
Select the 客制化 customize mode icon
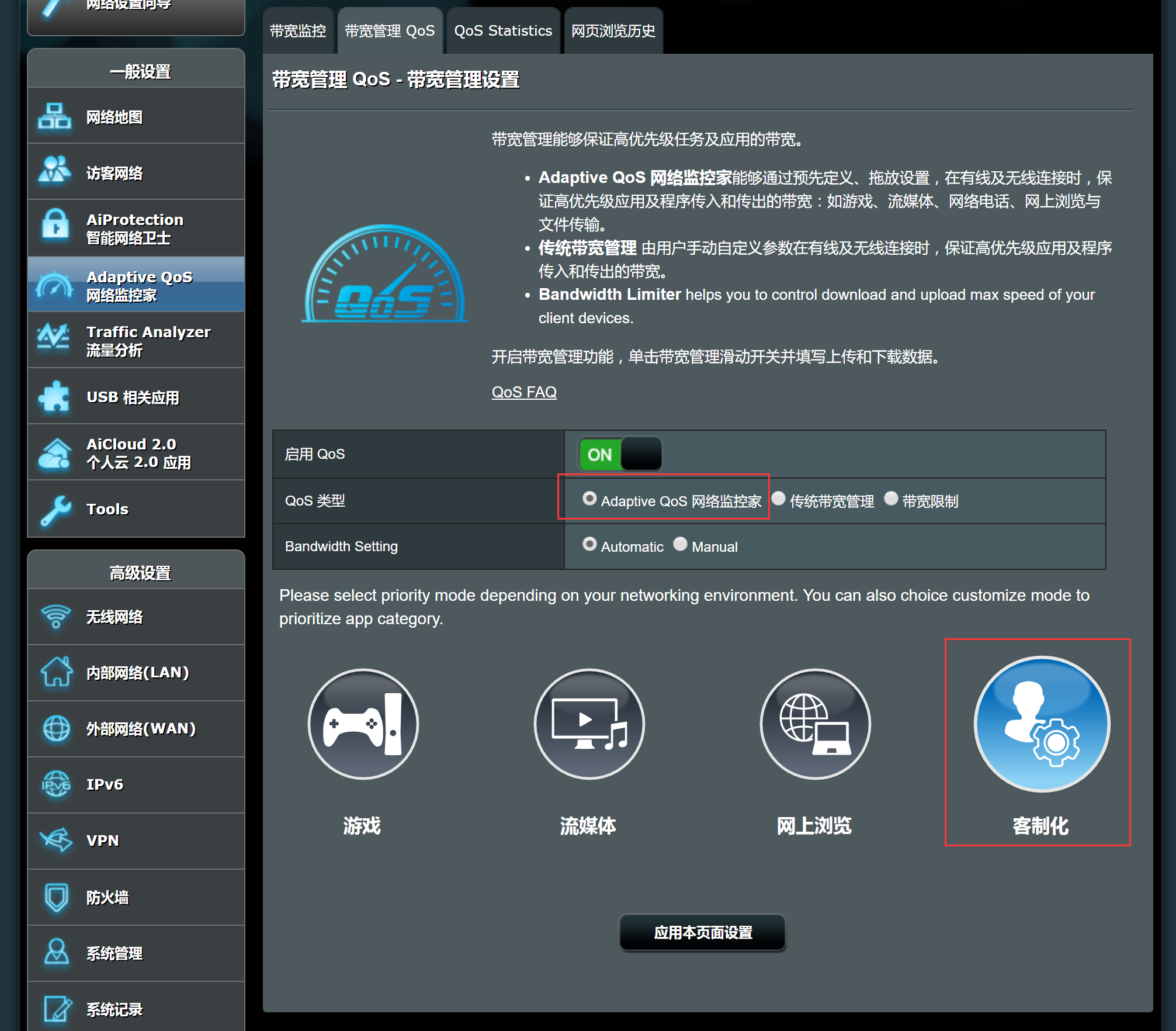pos(1041,724)
